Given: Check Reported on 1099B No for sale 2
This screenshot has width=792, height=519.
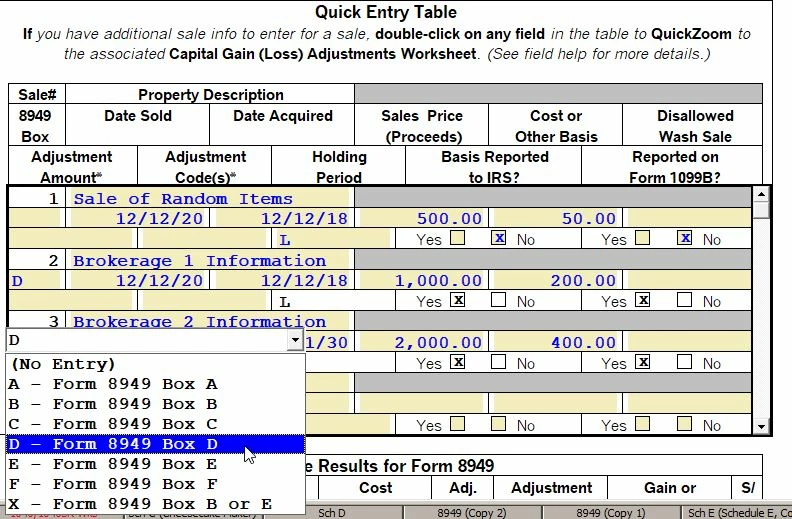Looking at the screenshot, I should click(684, 300).
